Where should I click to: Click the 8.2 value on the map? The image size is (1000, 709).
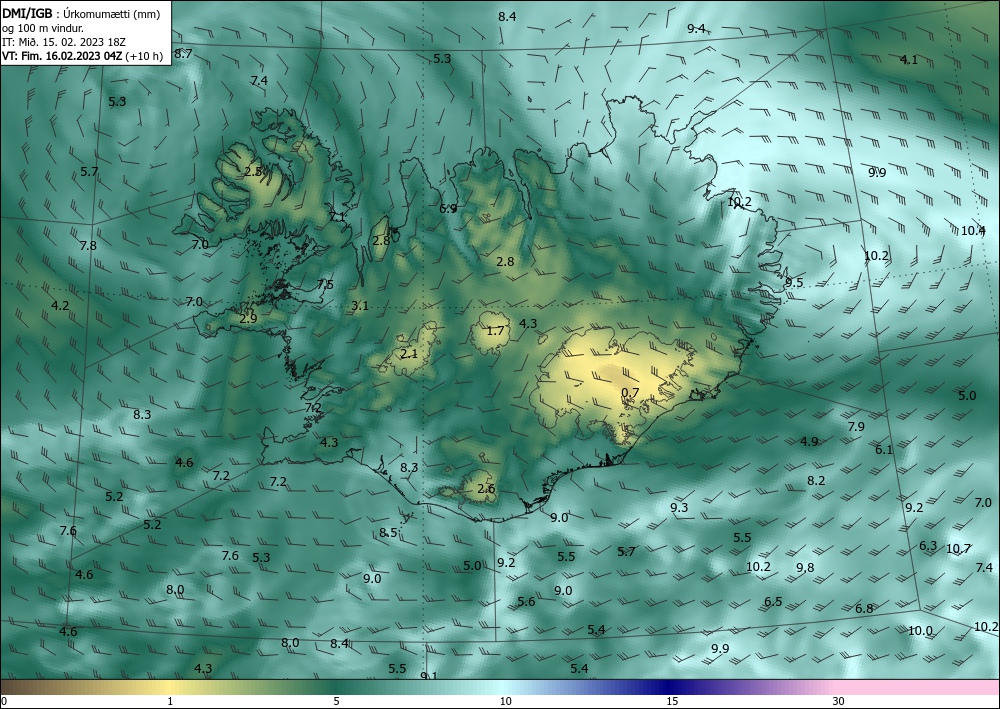(x=816, y=480)
